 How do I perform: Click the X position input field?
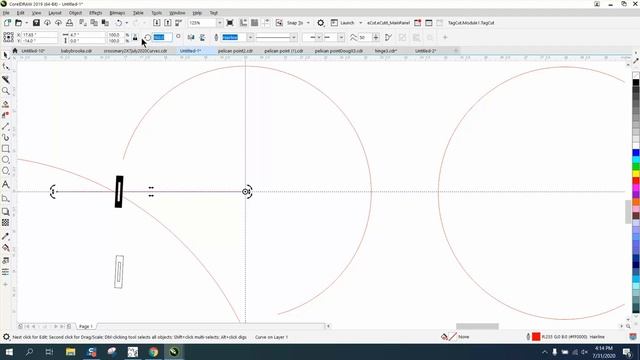[39, 35]
